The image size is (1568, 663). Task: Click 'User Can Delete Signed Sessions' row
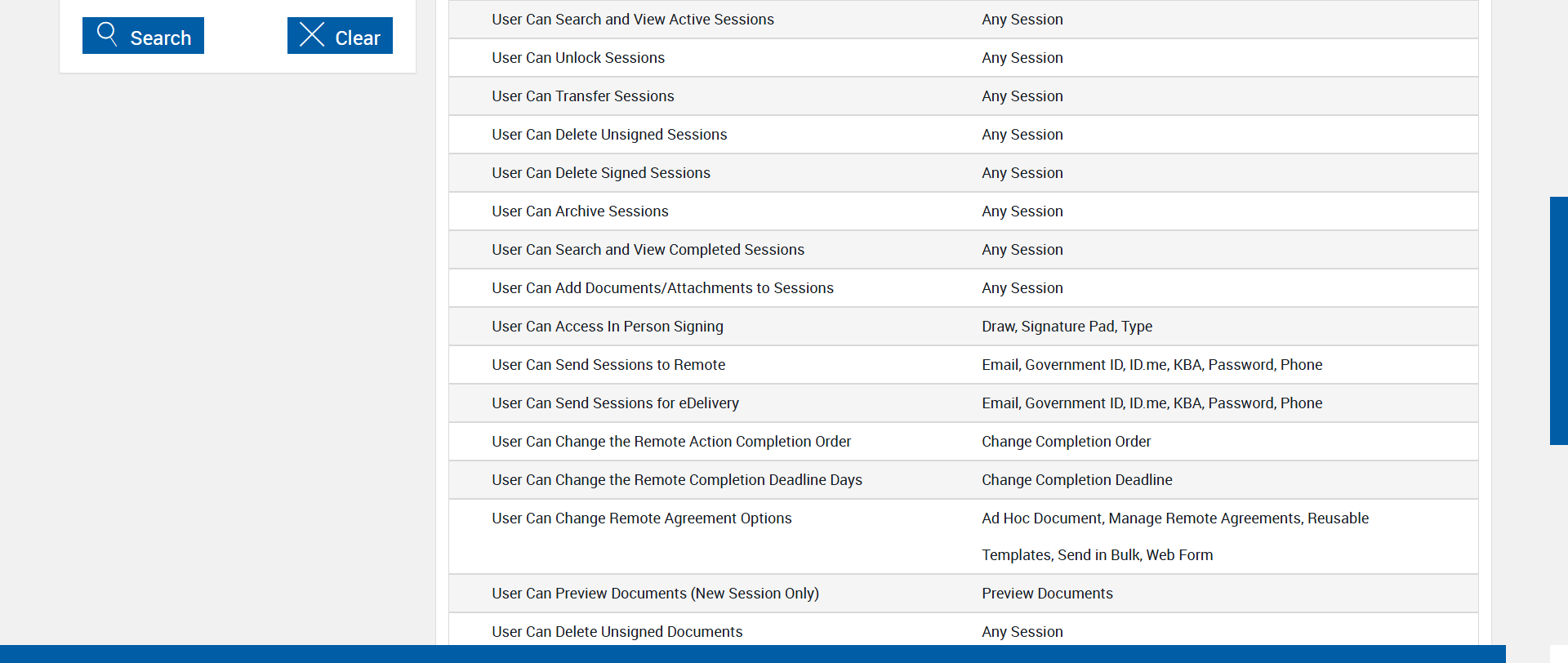point(601,173)
